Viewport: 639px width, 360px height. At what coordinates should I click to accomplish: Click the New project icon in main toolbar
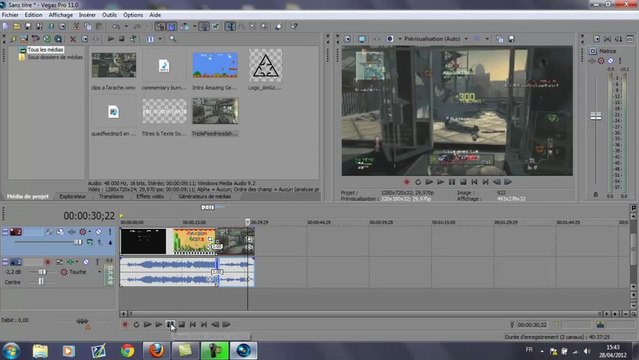point(6,27)
